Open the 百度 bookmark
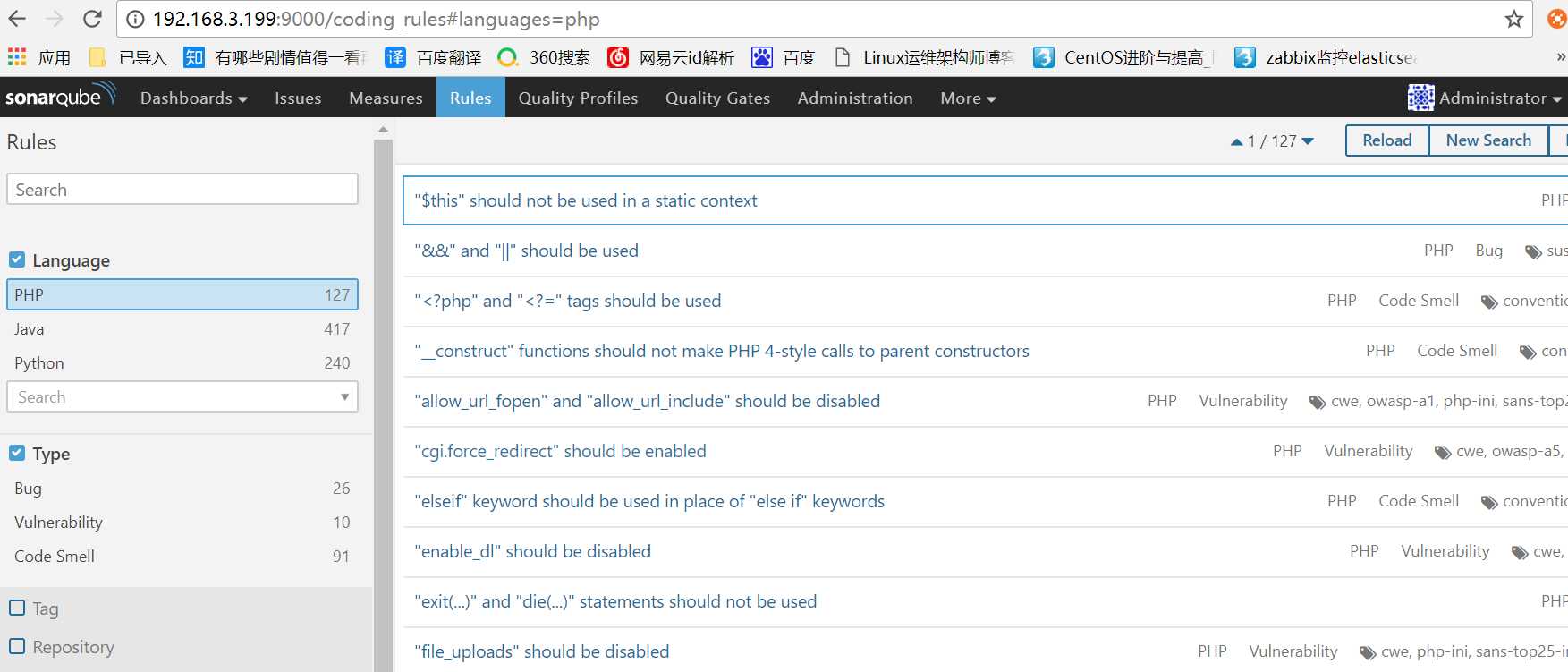1568x672 pixels. click(784, 57)
